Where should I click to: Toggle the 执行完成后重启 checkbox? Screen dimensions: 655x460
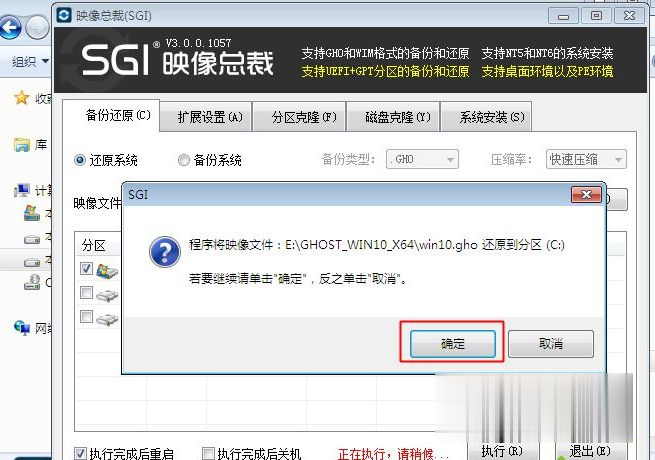tap(80, 453)
